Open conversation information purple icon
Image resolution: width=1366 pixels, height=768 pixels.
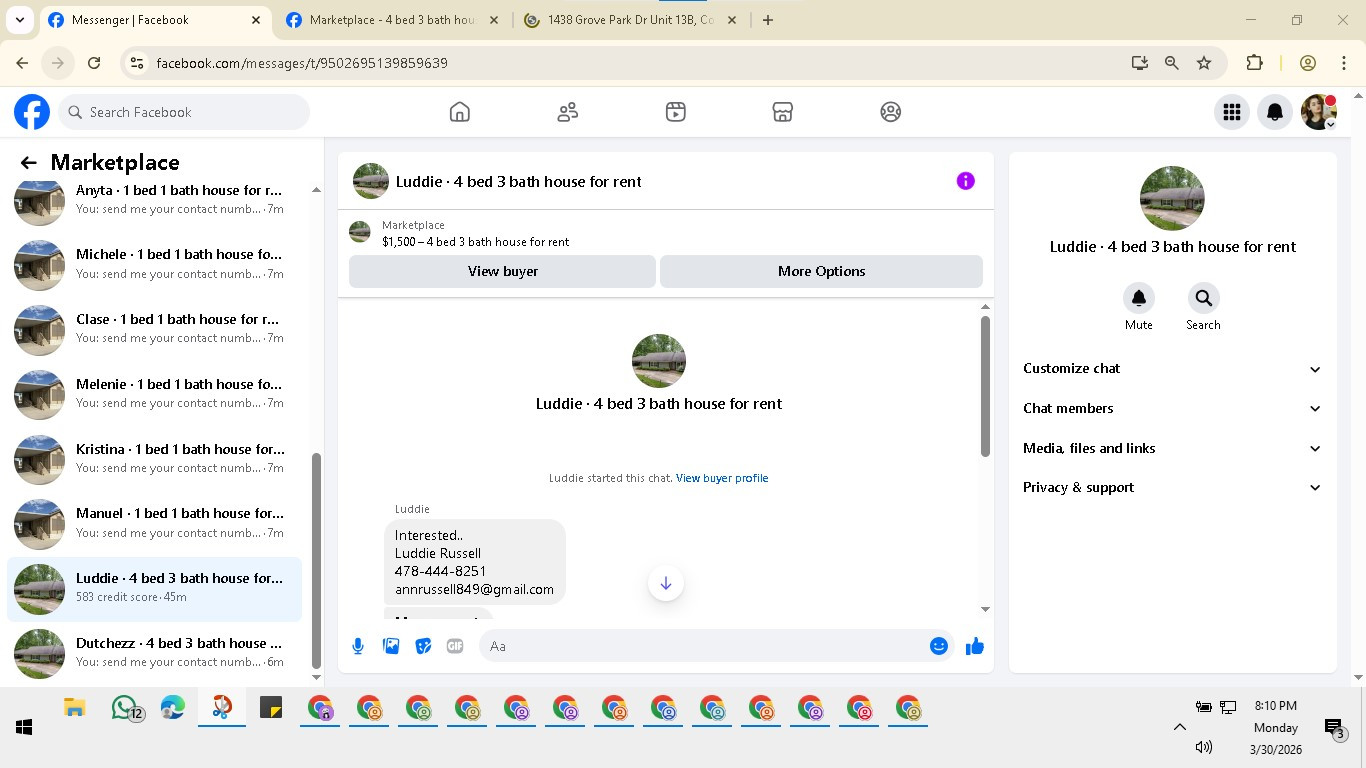point(965,181)
